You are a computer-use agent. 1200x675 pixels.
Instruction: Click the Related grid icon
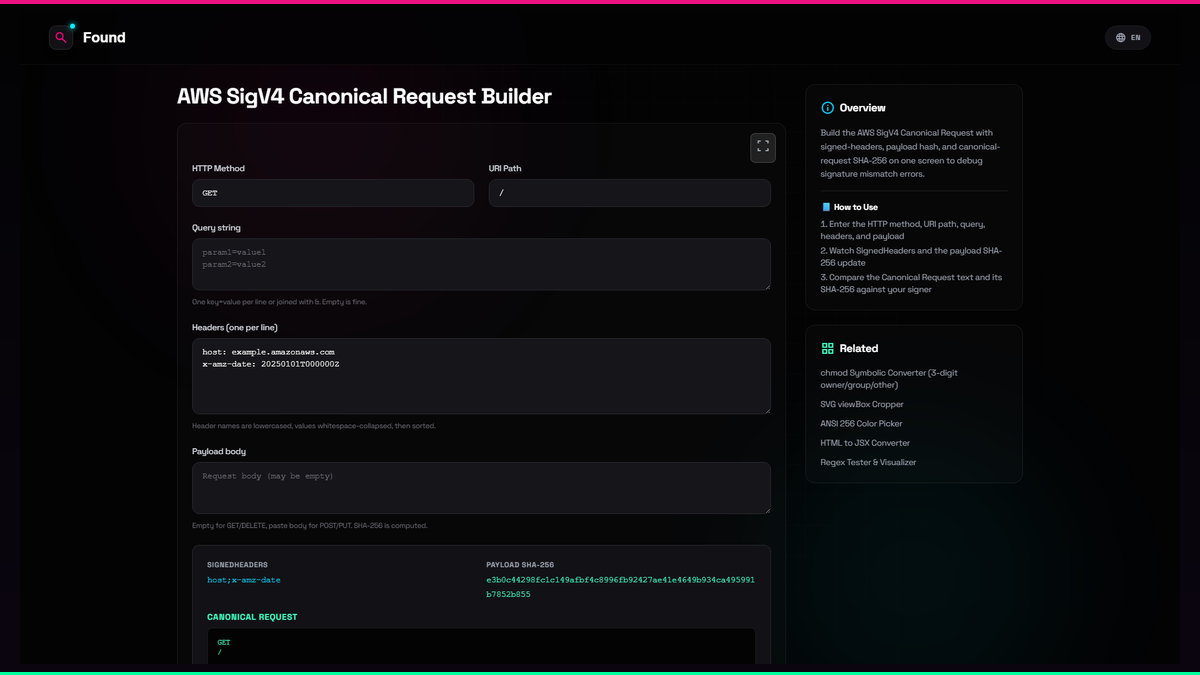pyautogui.click(x=827, y=348)
